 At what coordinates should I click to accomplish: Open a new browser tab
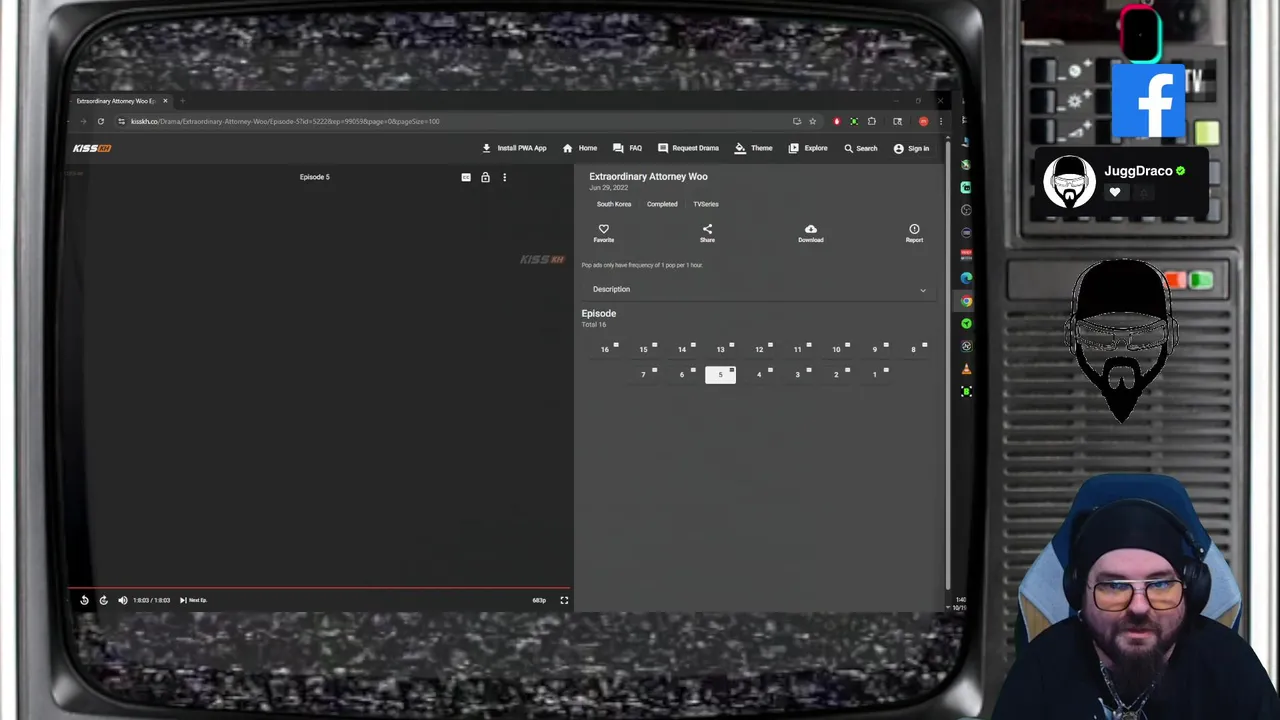pyautogui.click(x=182, y=101)
